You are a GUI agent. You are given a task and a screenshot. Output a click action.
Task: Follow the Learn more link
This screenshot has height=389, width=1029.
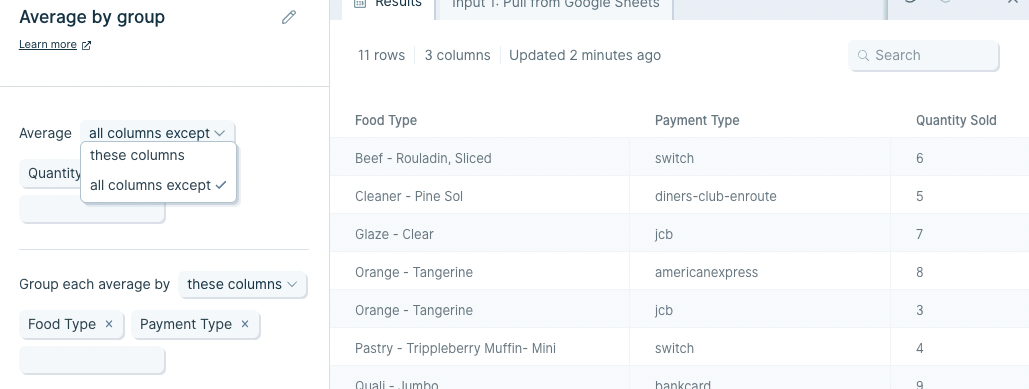tap(48, 45)
